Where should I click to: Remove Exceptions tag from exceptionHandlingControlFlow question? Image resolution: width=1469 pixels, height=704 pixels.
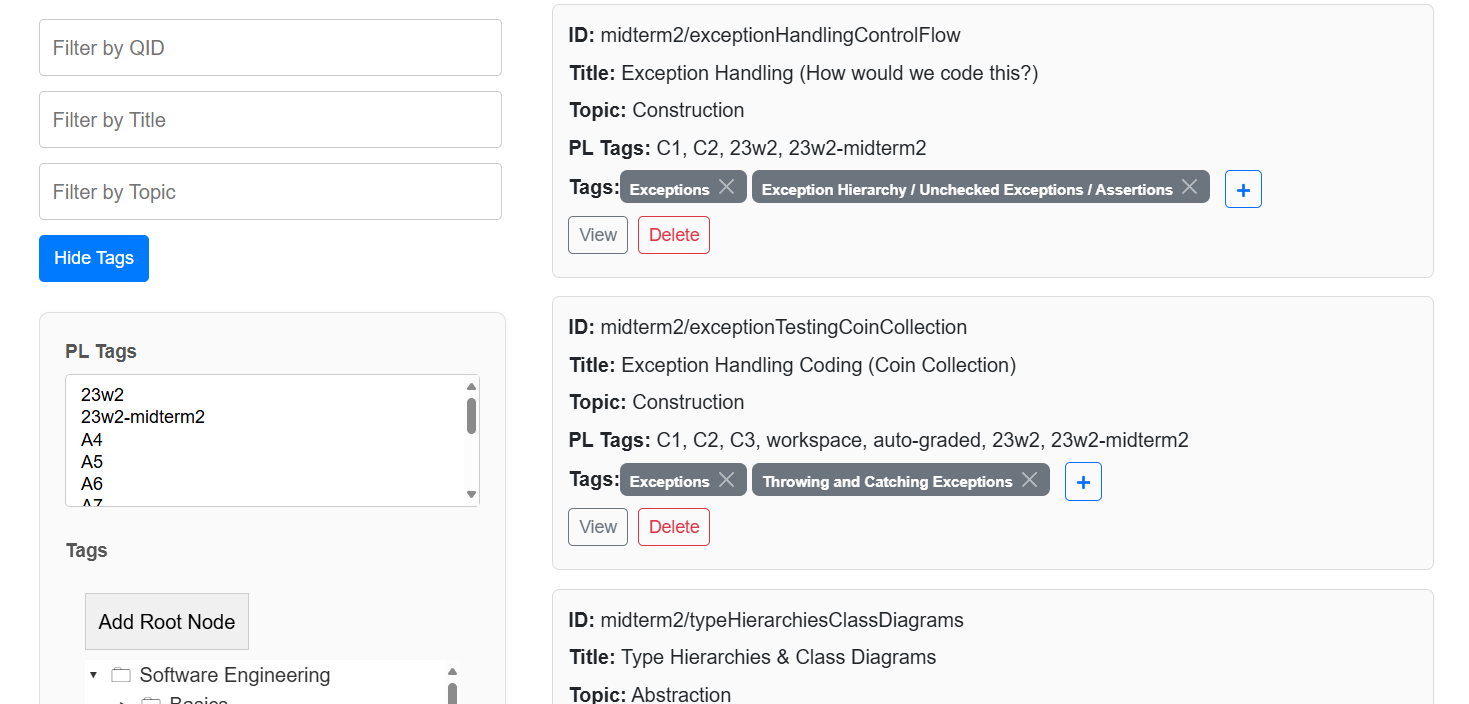pyautogui.click(x=727, y=187)
